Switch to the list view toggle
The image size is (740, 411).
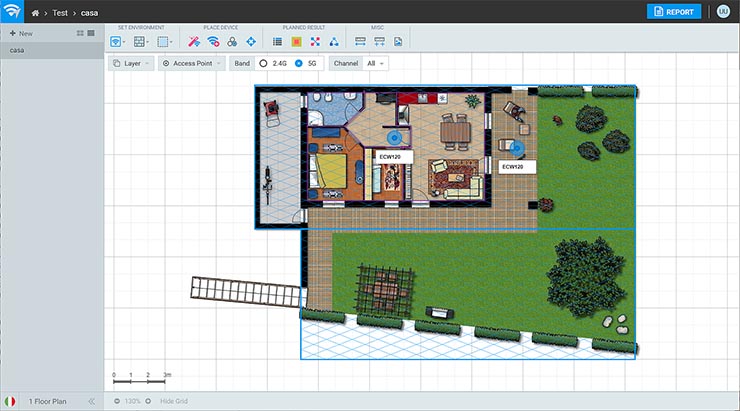92,33
